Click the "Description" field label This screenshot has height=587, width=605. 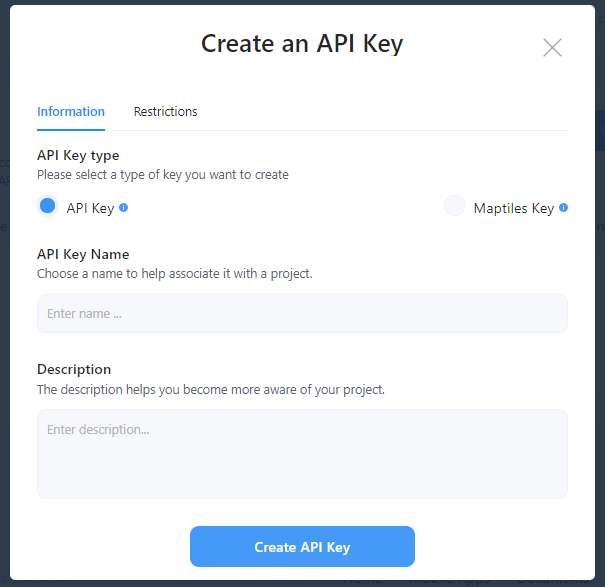pyautogui.click(x=74, y=370)
